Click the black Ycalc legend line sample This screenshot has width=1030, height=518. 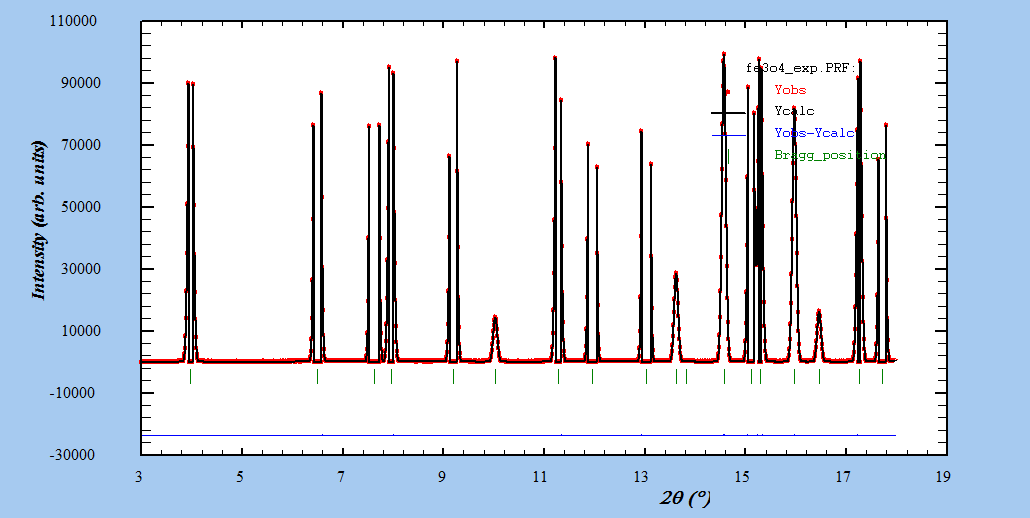(728, 113)
